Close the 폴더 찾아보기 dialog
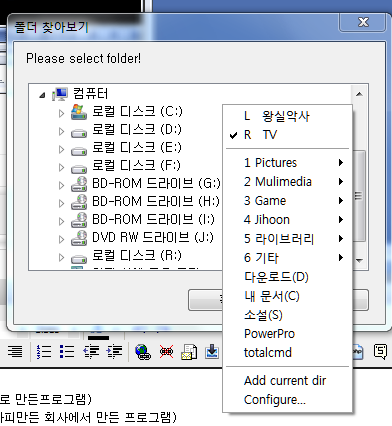 (363, 23)
